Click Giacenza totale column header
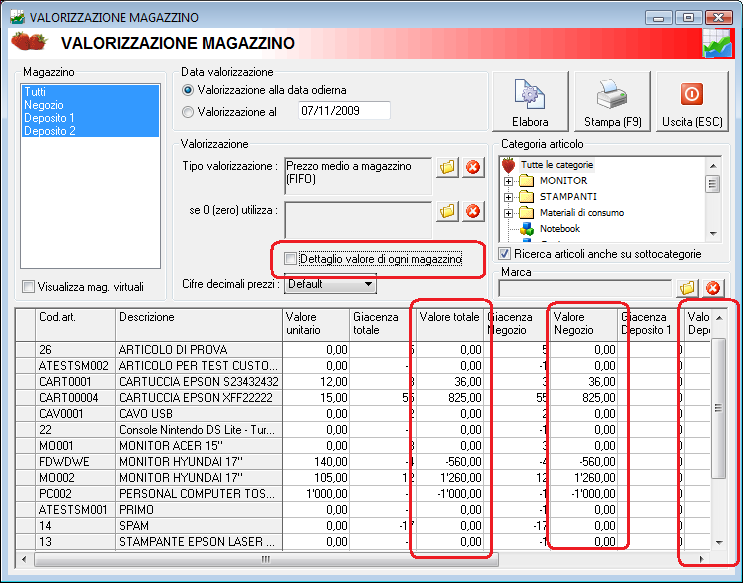The width and height of the screenshot is (743, 583). (383, 325)
